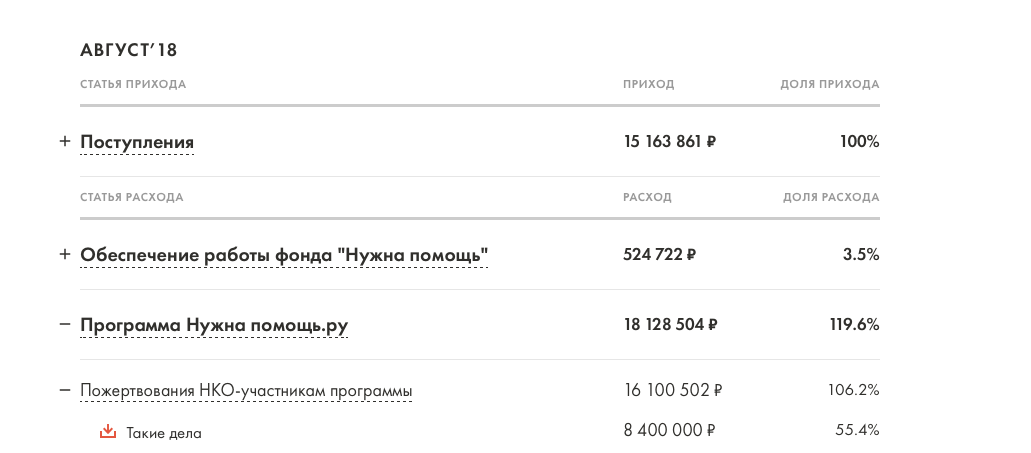Collapse Программа Нужна помощь.ру with its minus sign
The image size is (1031, 453).
click(x=65, y=325)
